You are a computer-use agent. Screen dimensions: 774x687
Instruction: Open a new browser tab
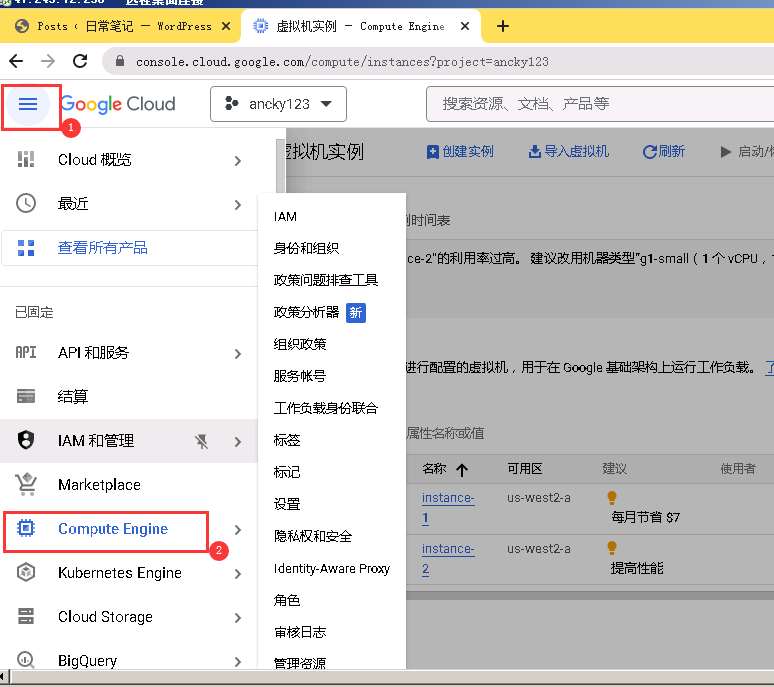(x=503, y=26)
